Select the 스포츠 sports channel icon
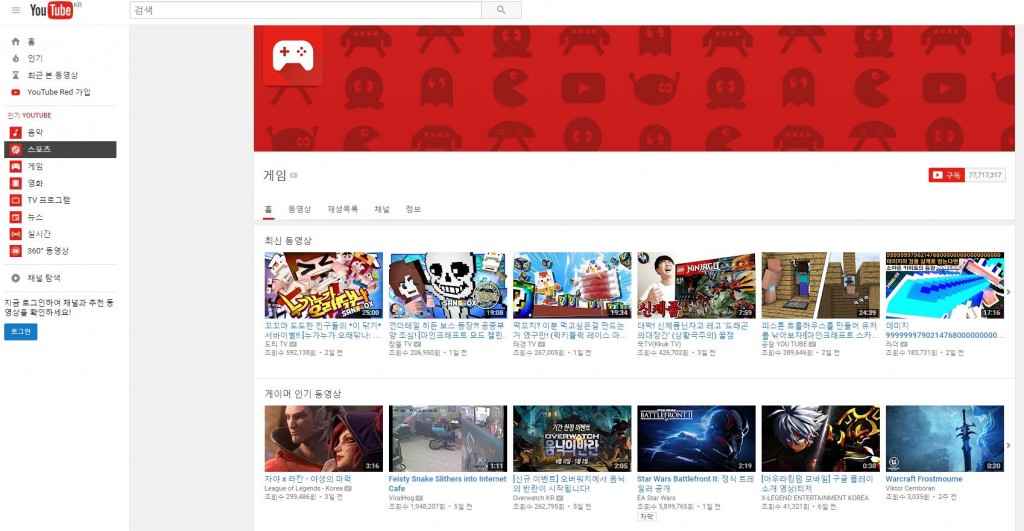This screenshot has width=1024, height=531. click(16, 150)
